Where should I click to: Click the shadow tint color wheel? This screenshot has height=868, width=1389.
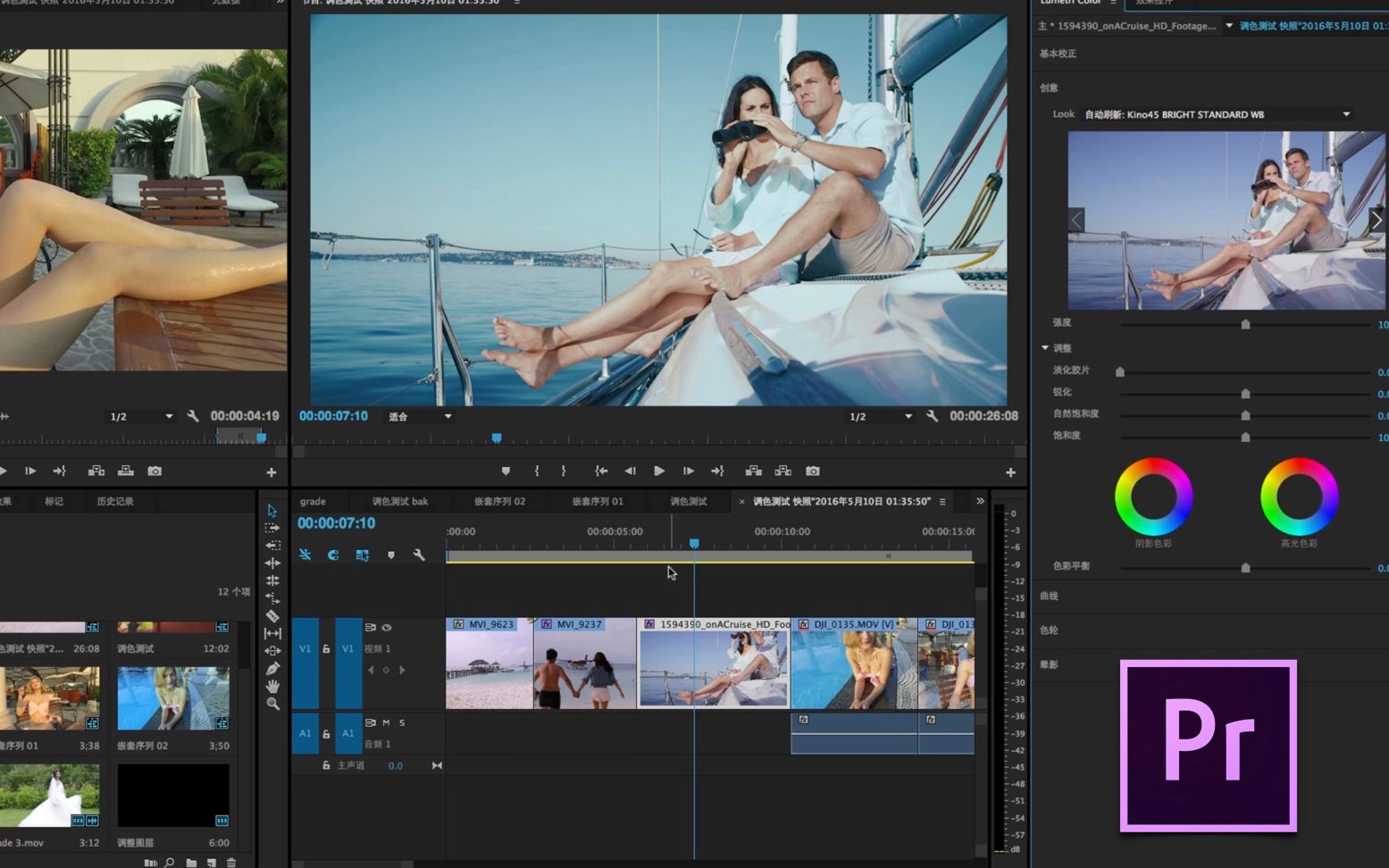(1153, 497)
